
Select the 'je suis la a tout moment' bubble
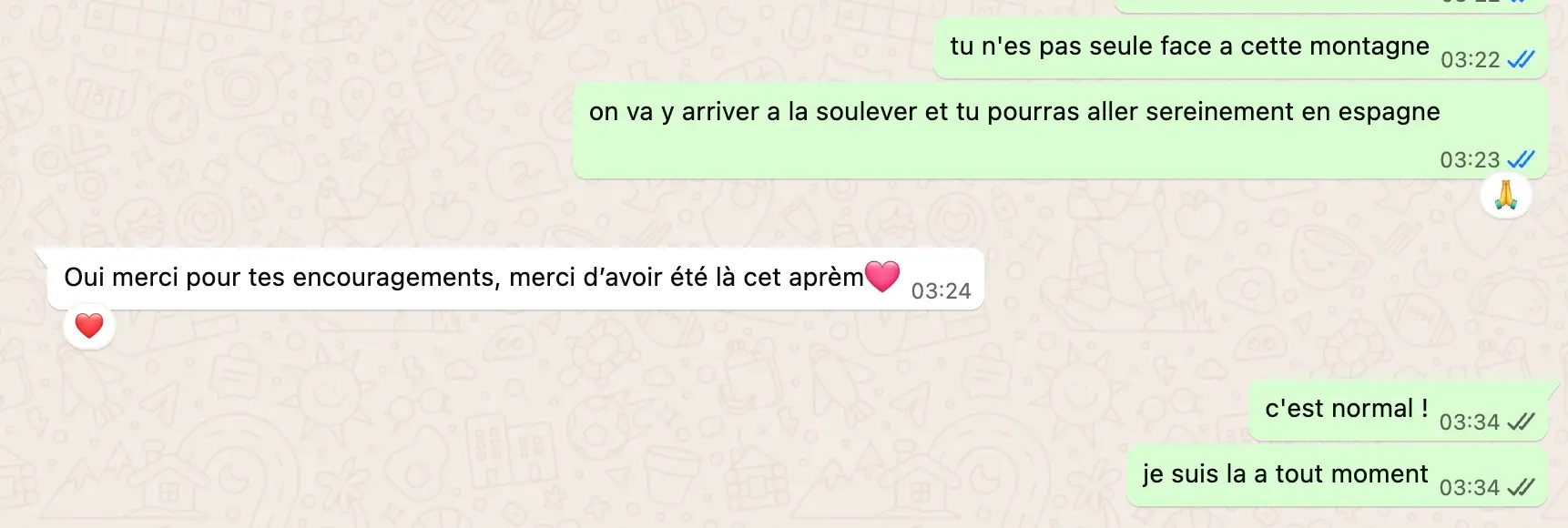click(x=1338, y=476)
